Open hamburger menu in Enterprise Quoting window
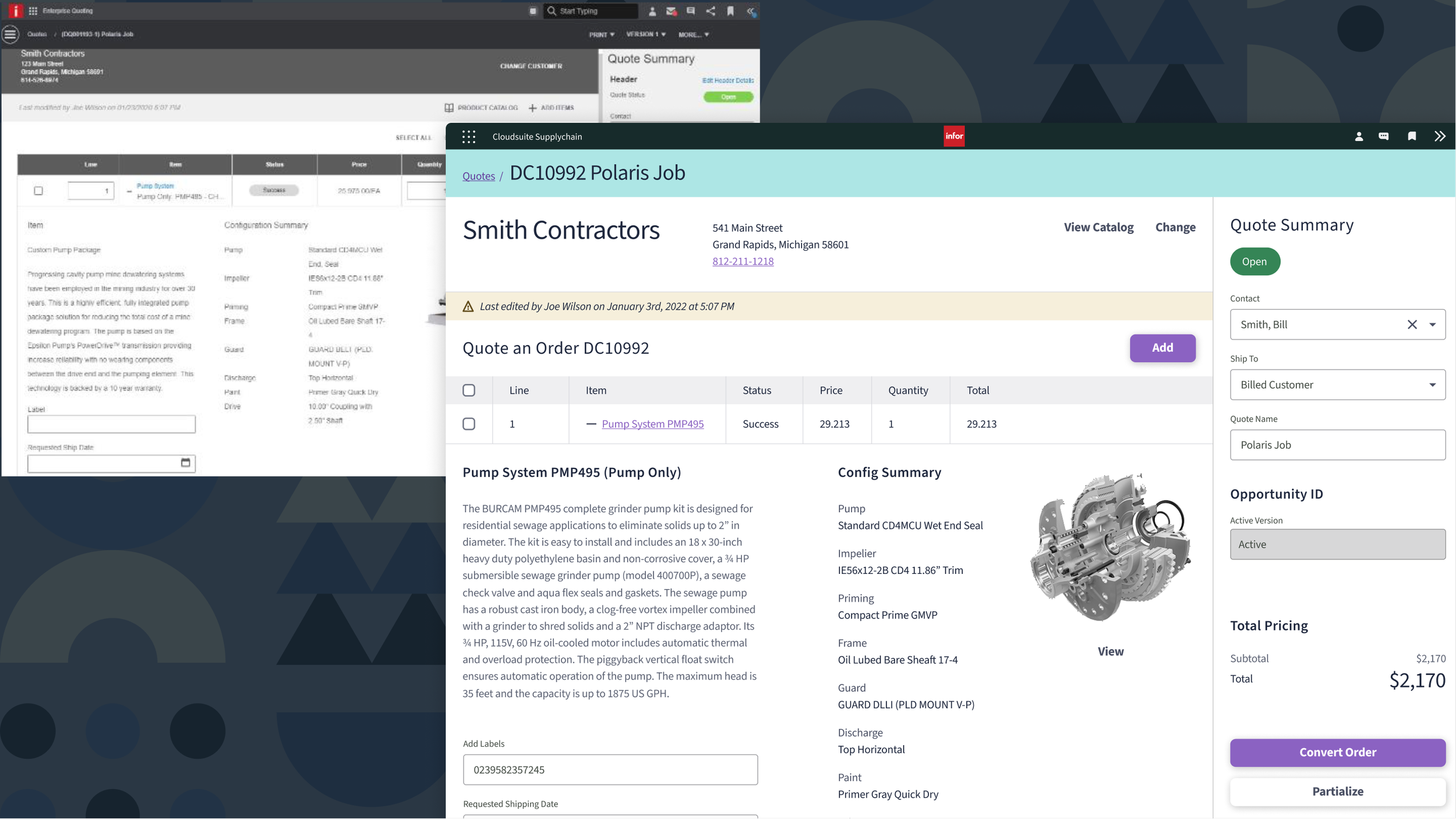This screenshot has height=819, width=1456. pyautogui.click(x=10, y=34)
